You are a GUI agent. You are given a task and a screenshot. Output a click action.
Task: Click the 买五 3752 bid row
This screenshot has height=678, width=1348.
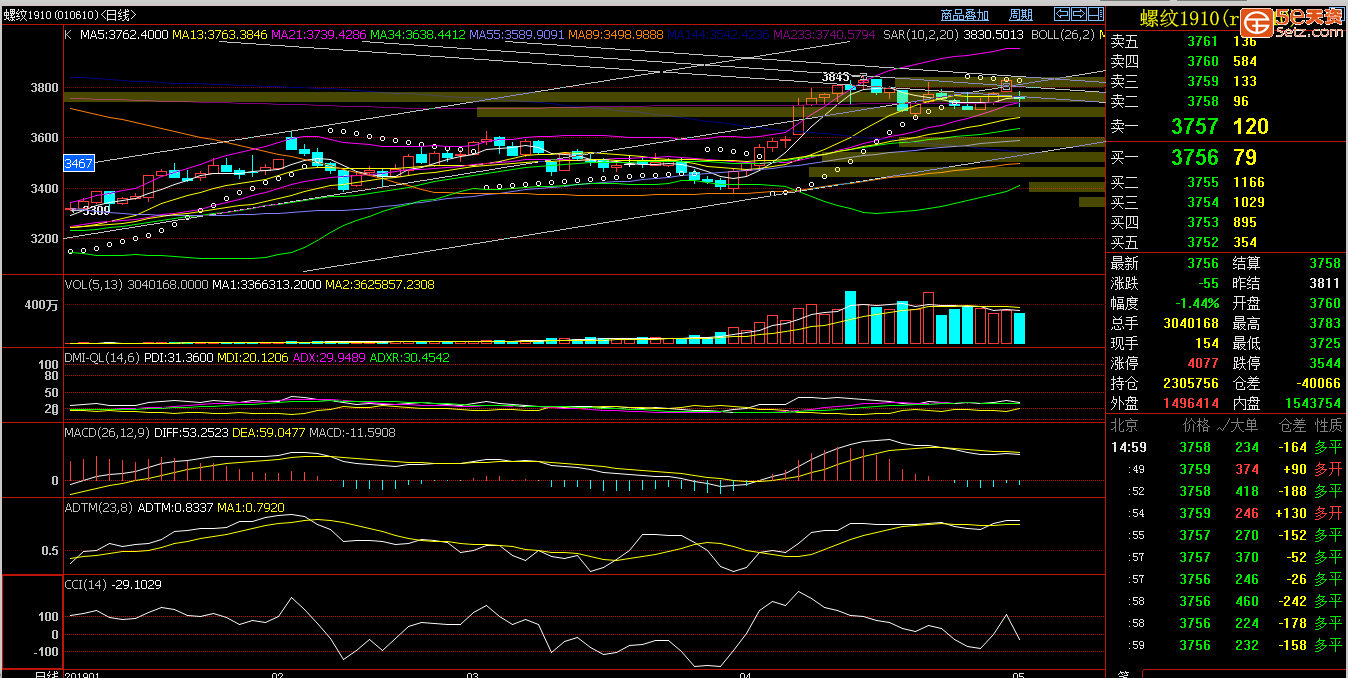tap(1227, 242)
